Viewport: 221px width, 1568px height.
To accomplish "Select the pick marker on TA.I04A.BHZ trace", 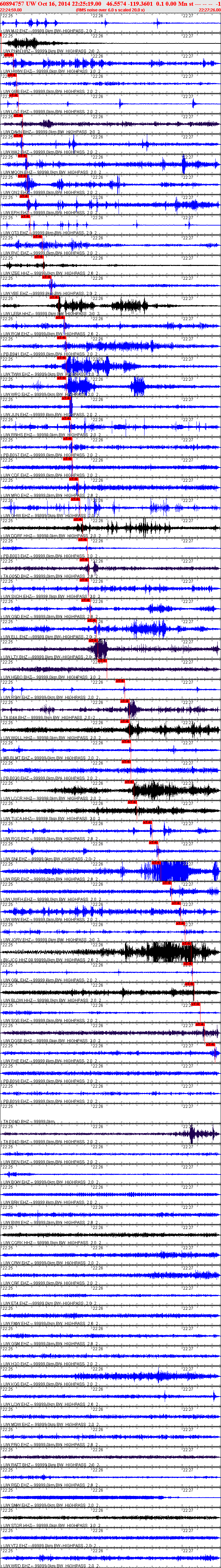I will pos(125,721).
